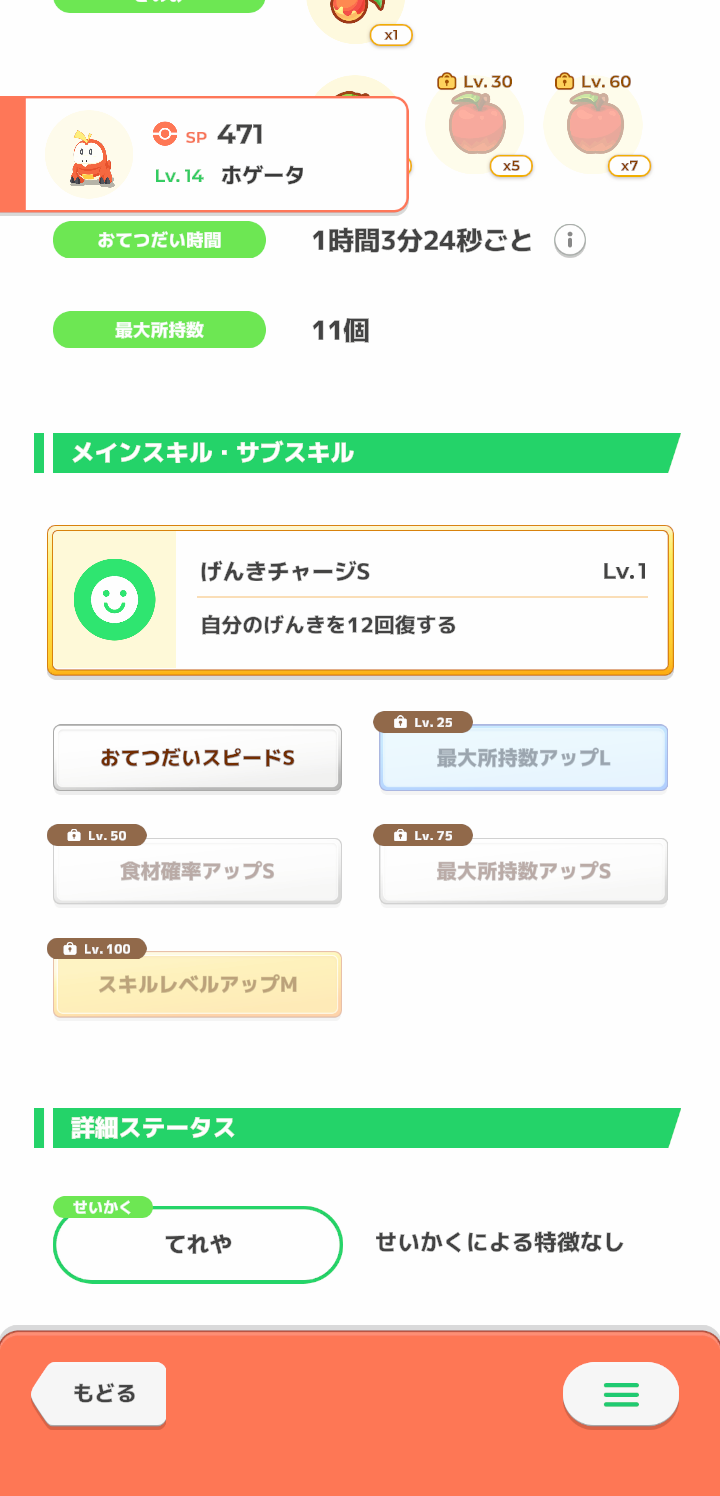
Task: Tap the おてつだい時間 green label
Action: [x=159, y=240]
